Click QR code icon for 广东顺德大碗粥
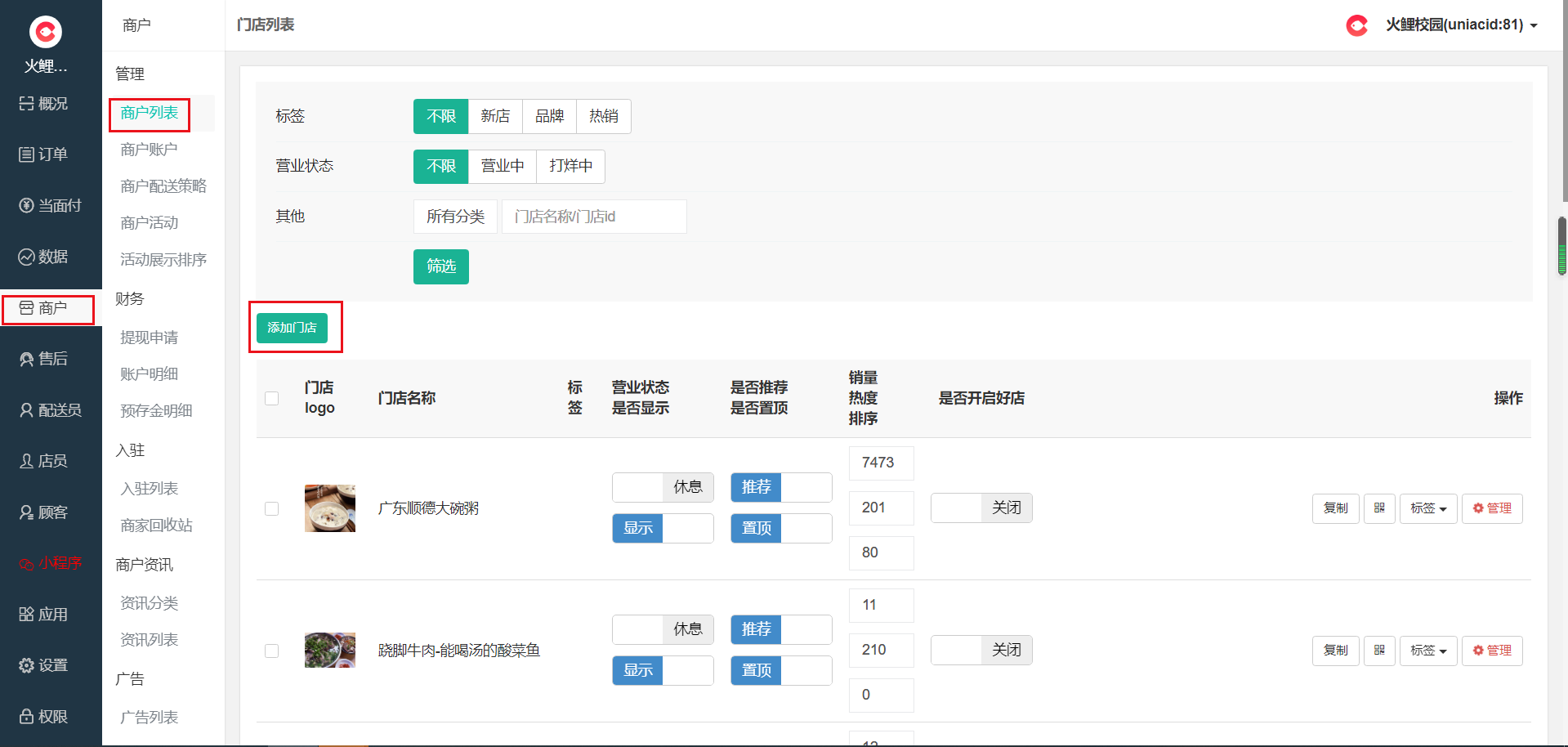 point(1378,508)
